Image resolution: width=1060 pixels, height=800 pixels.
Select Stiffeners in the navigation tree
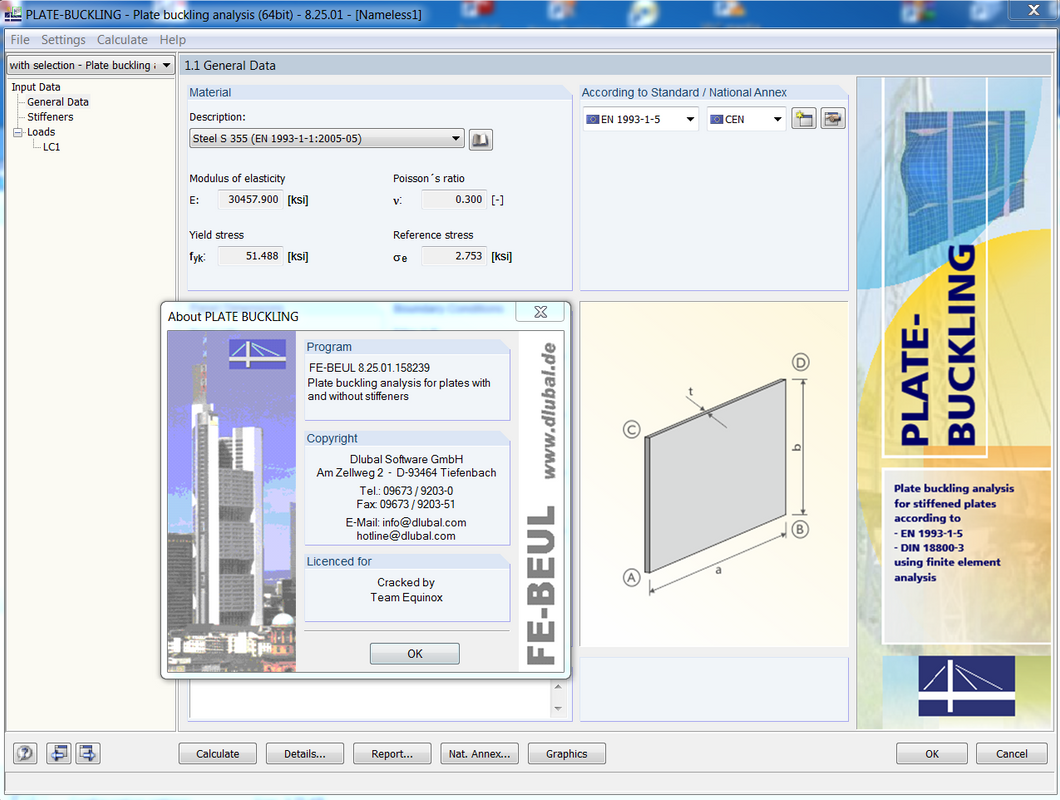[x=50, y=117]
